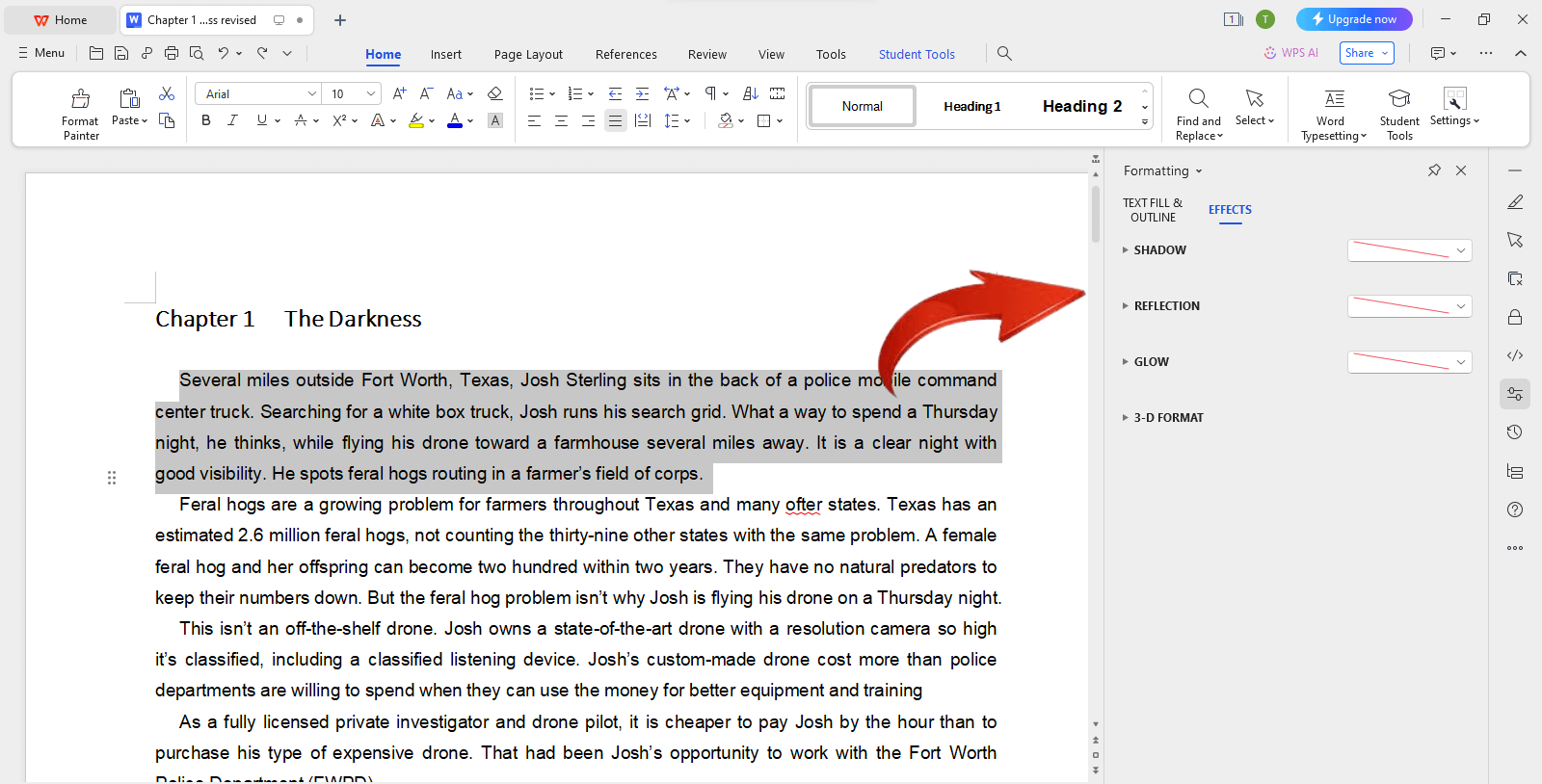Click the Cut scissors icon
The width and height of the screenshot is (1542, 784).
(x=167, y=93)
